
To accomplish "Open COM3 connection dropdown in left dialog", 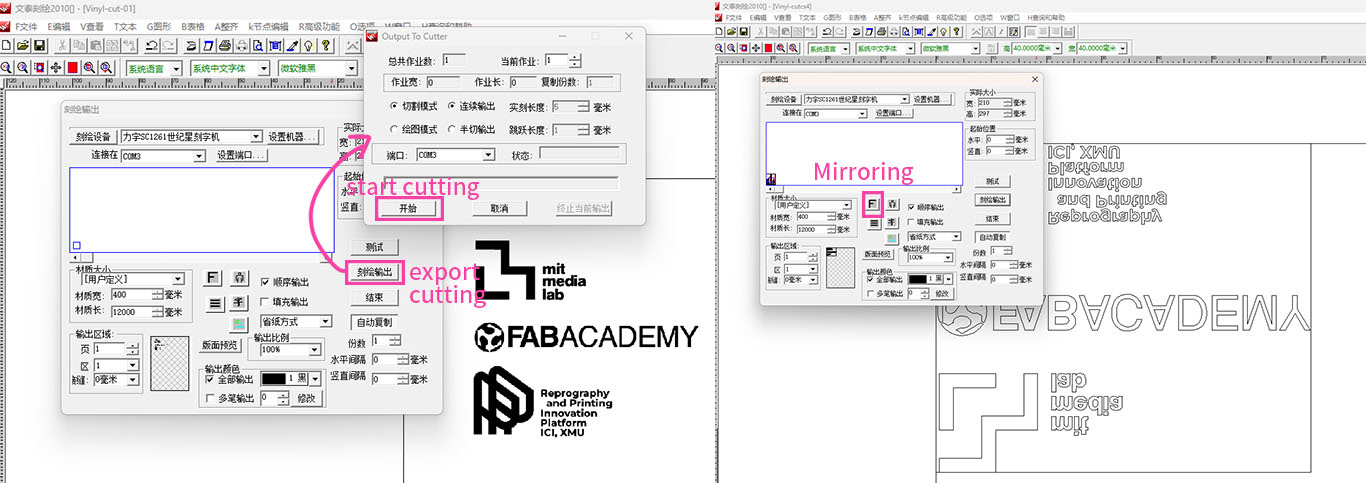I will [163, 156].
